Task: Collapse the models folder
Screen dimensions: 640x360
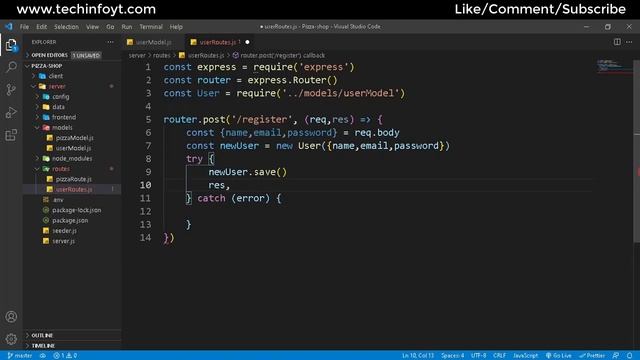Action: 72,127
